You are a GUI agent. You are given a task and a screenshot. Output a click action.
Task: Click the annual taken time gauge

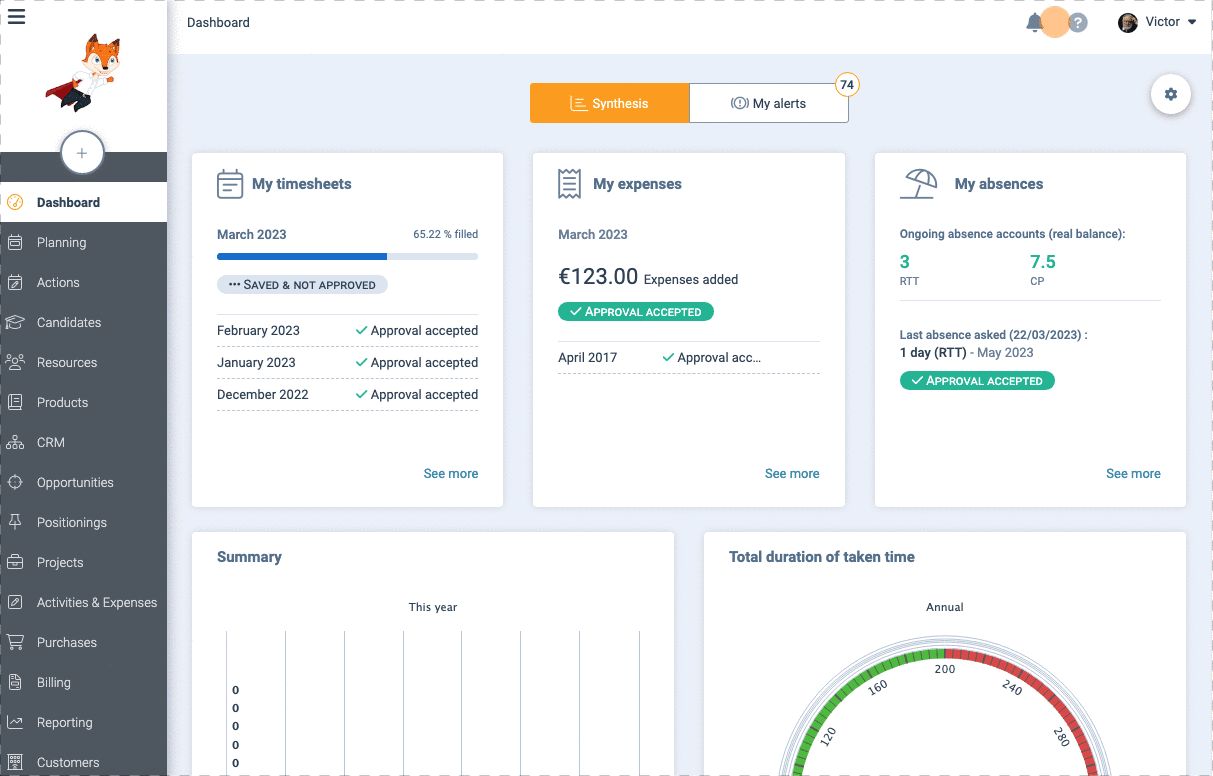click(945, 708)
